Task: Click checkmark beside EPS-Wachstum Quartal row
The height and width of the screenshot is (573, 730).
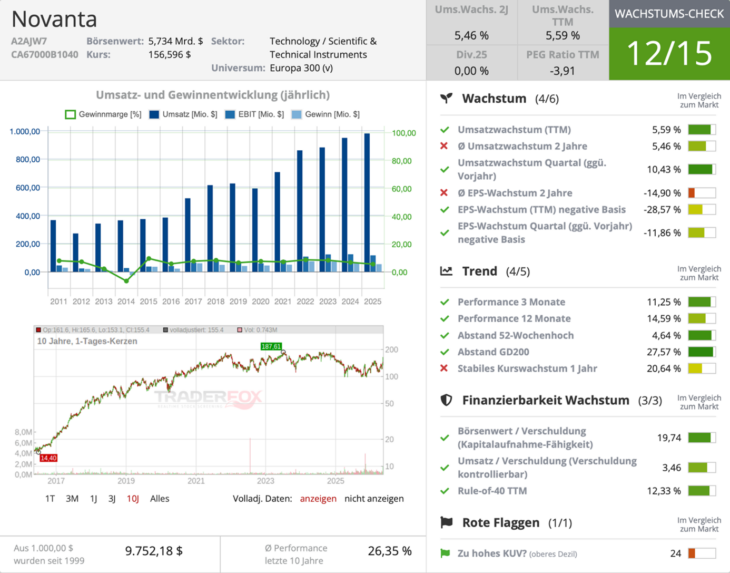Action: [445, 233]
